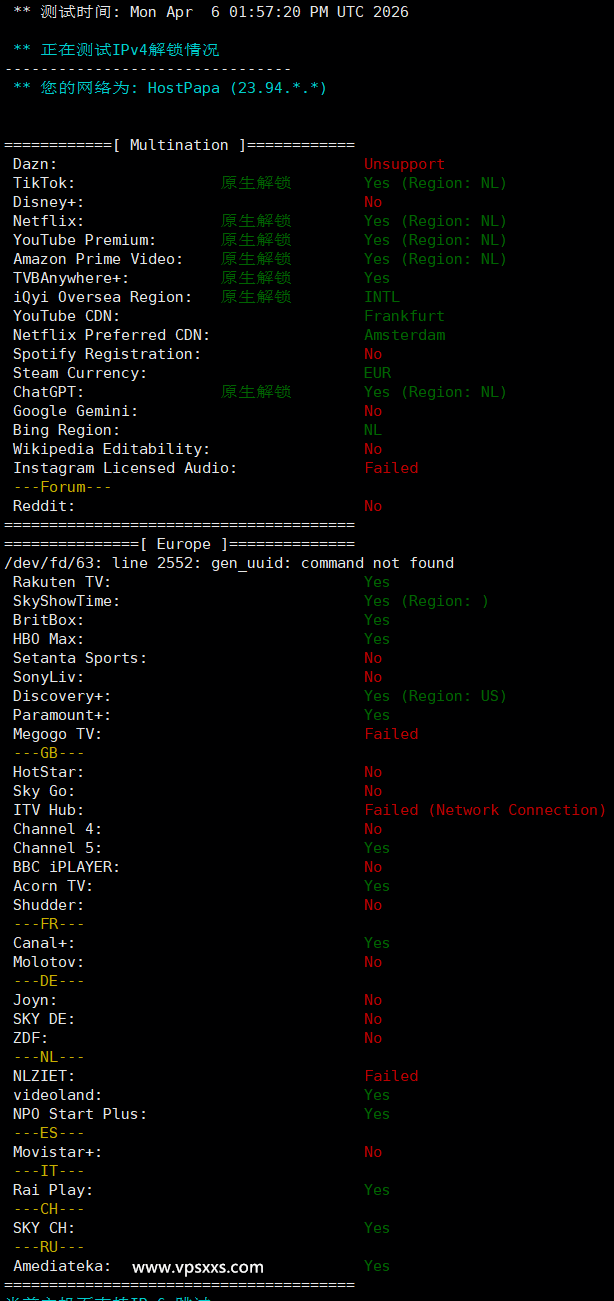
Task: Click the test time line at top
Action: (210, 12)
